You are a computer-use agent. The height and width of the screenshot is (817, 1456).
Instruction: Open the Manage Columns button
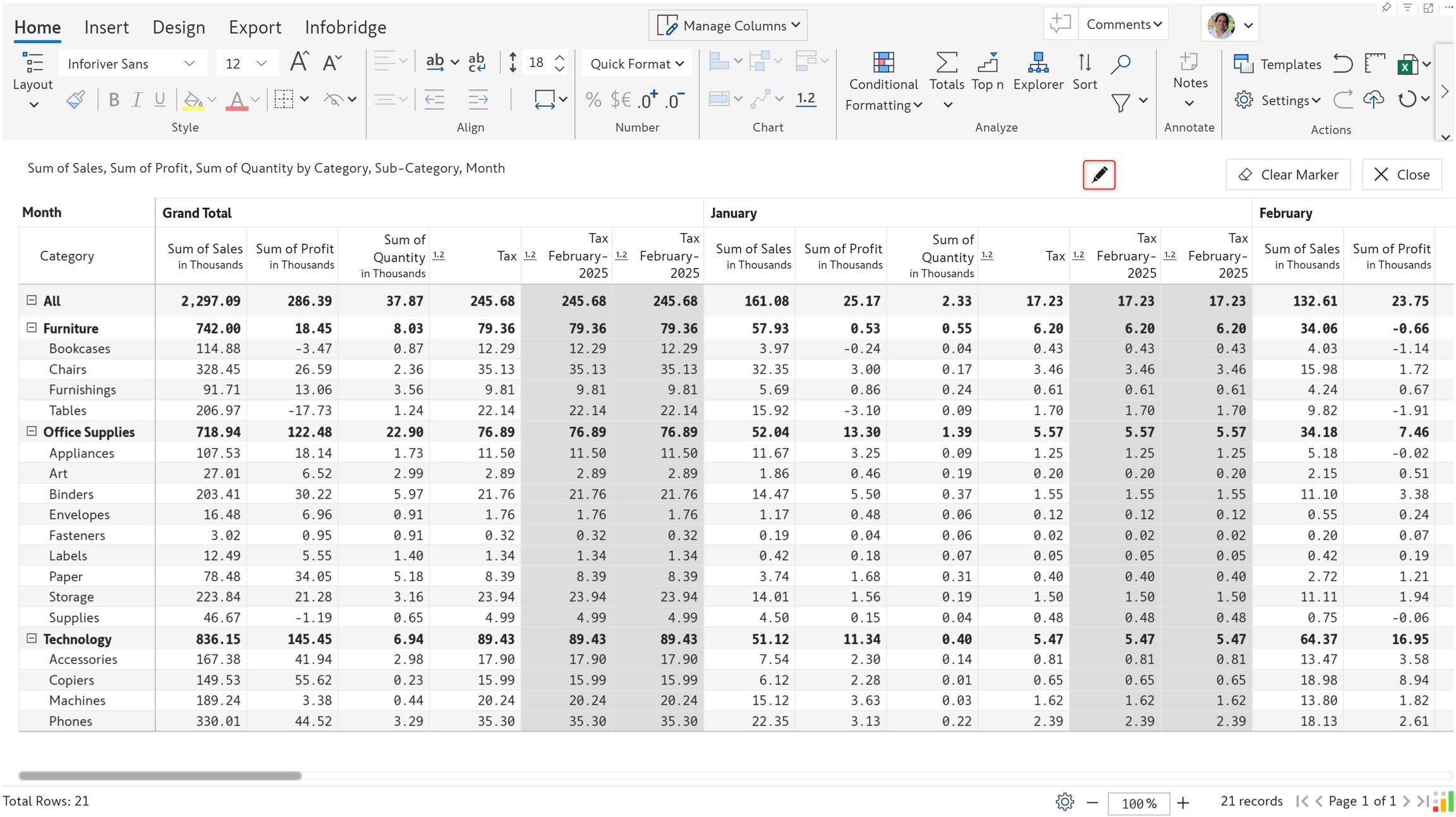(728, 25)
